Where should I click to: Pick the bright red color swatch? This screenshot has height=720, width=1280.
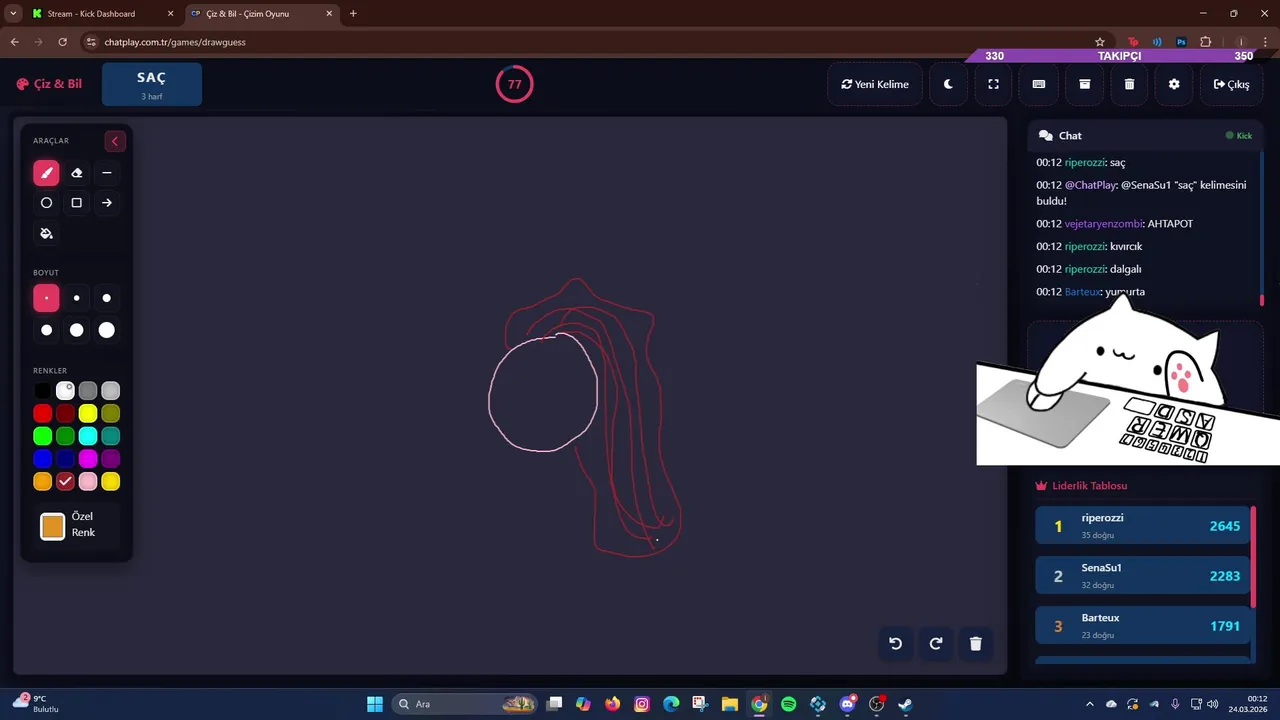coord(42,414)
